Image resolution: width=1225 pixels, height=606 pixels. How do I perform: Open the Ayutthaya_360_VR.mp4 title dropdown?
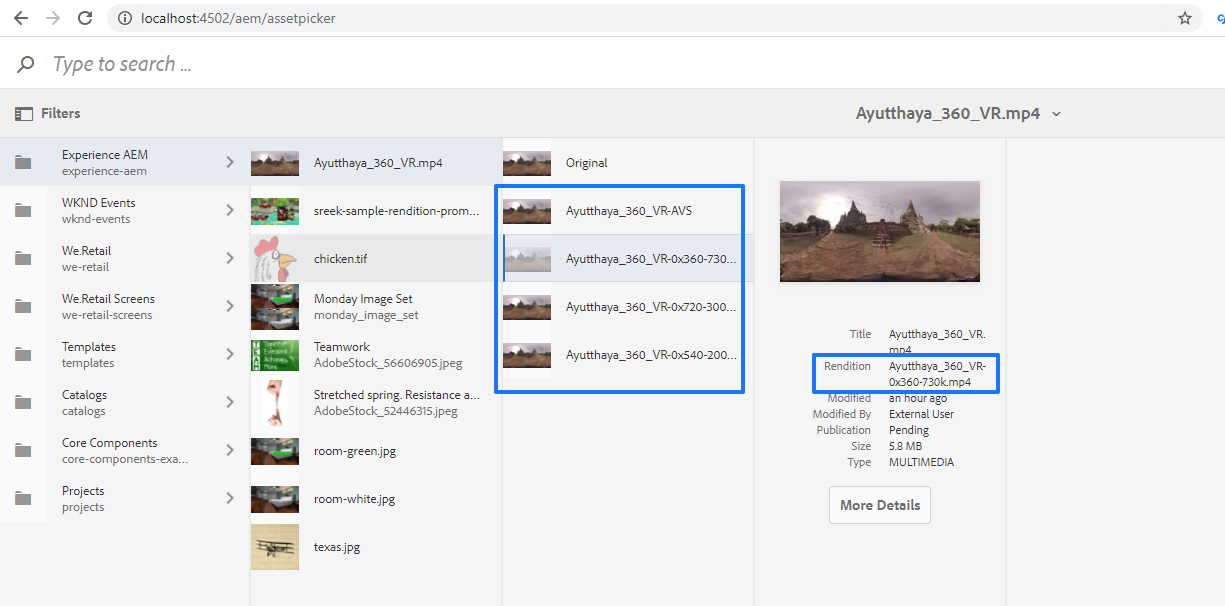tap(1057, 114)
